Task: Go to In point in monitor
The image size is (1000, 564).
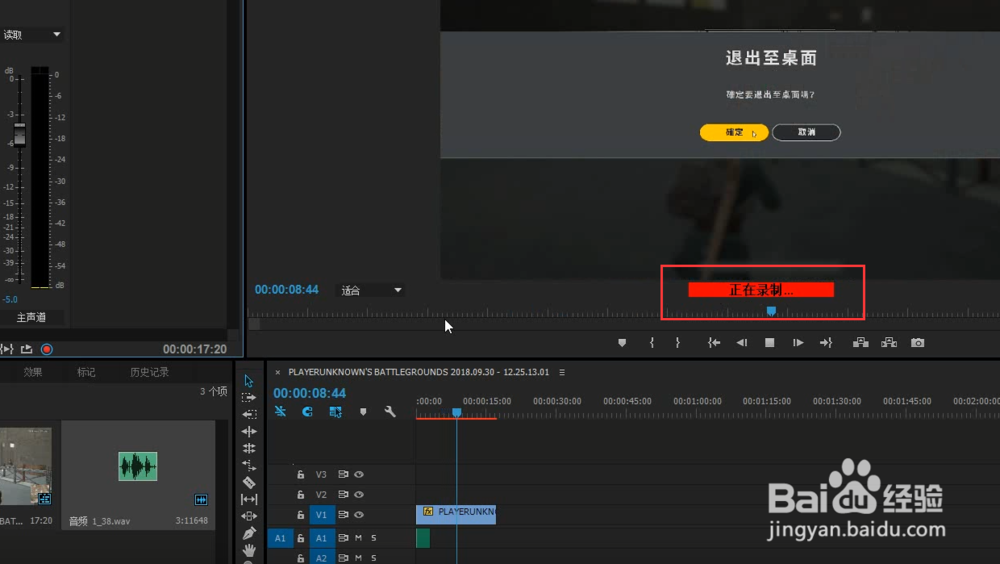Action: pyautogui.click(x=714, y=343)
